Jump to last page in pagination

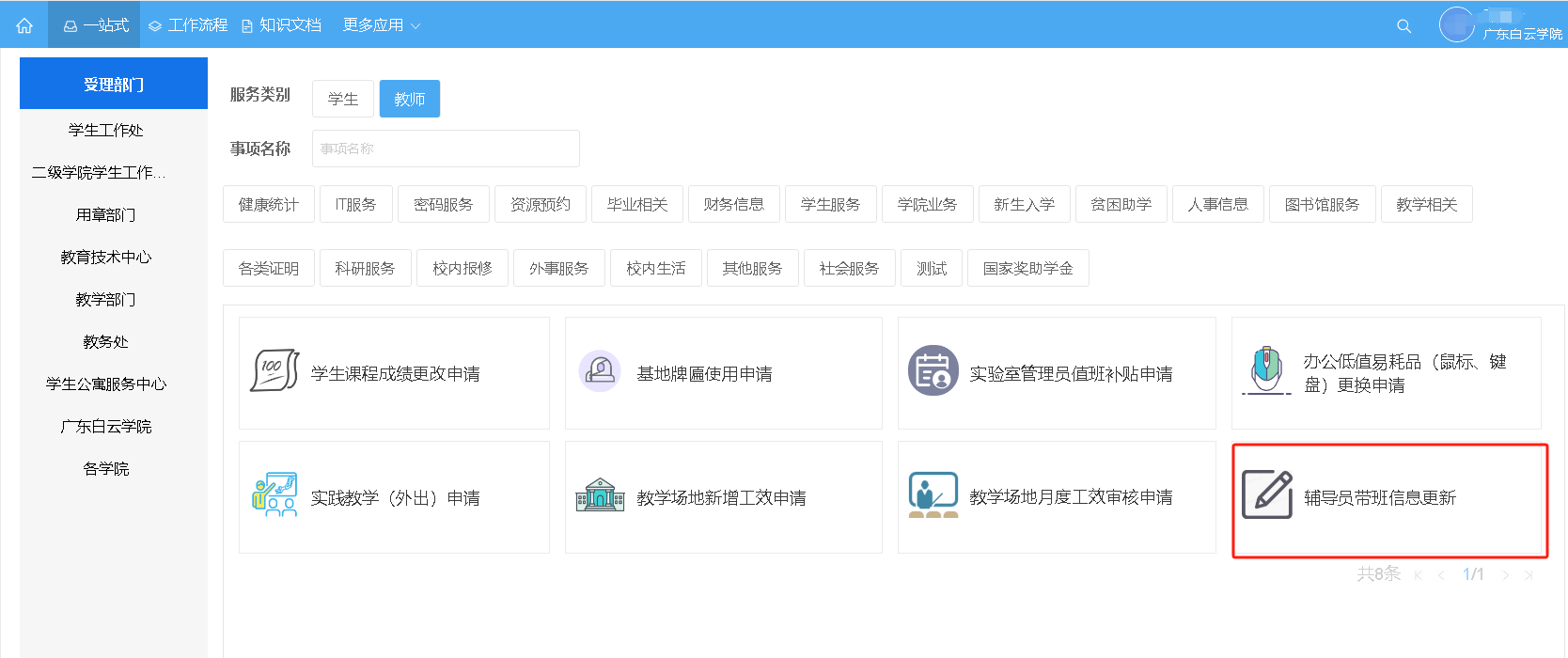pyautogui.click(x=1529, y=575)
